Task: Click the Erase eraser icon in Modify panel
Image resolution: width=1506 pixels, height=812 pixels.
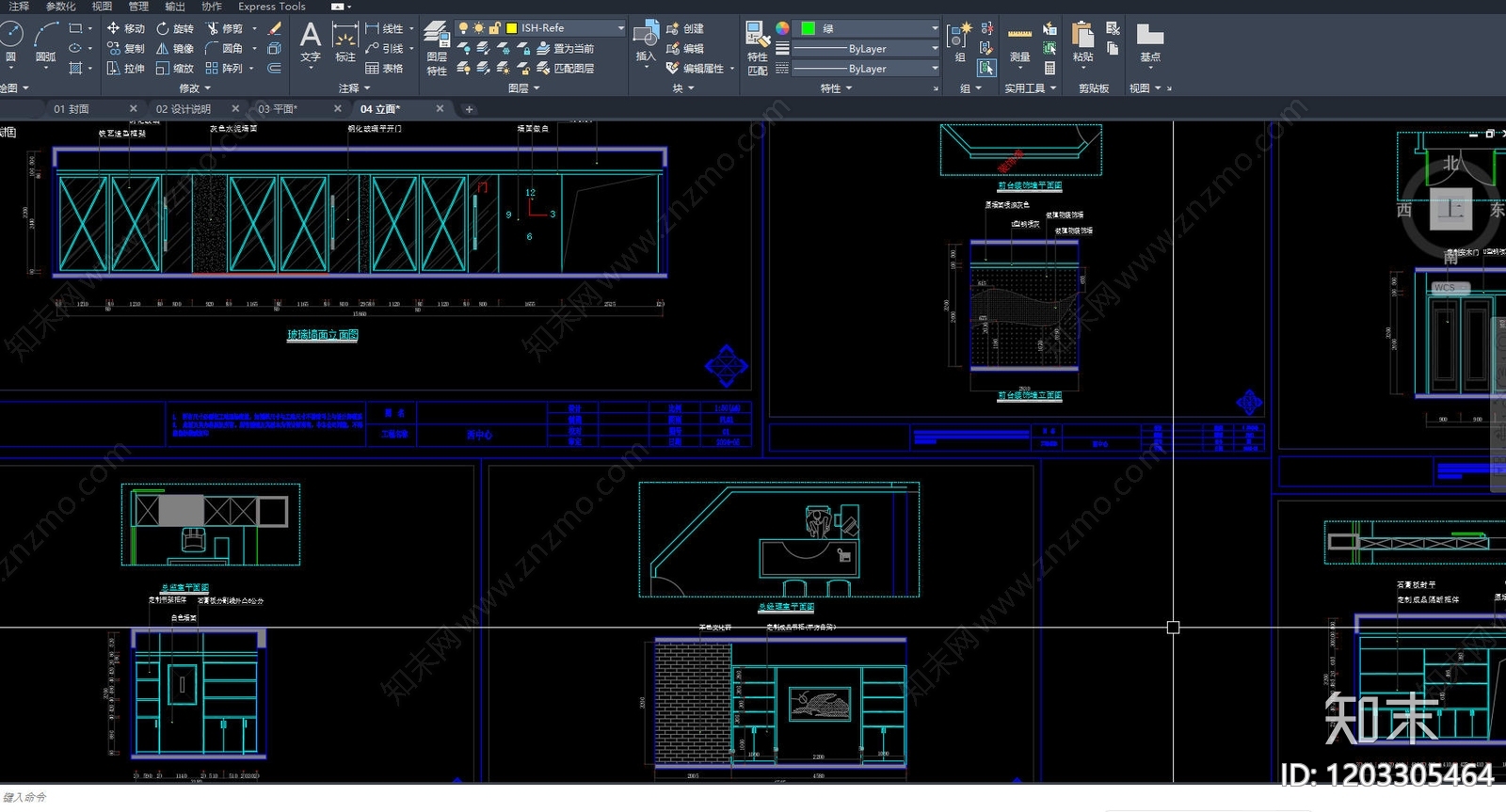Action: point(275,28)
